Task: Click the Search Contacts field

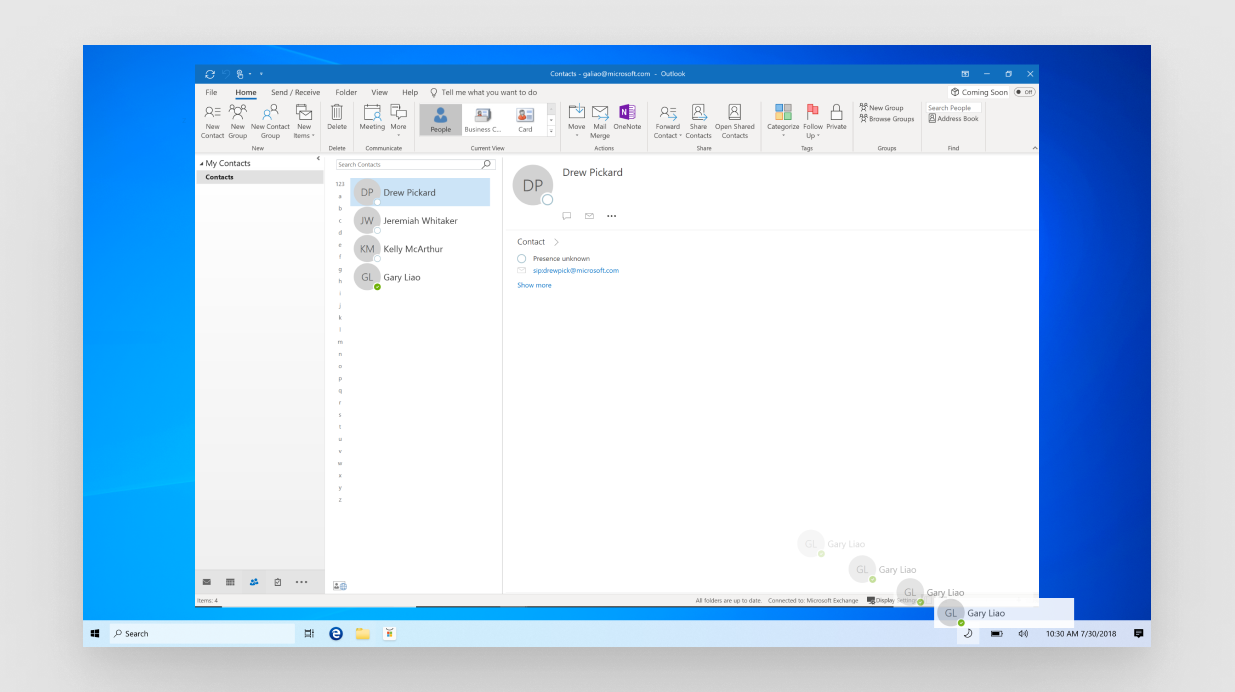Action: tap(415, 164)
